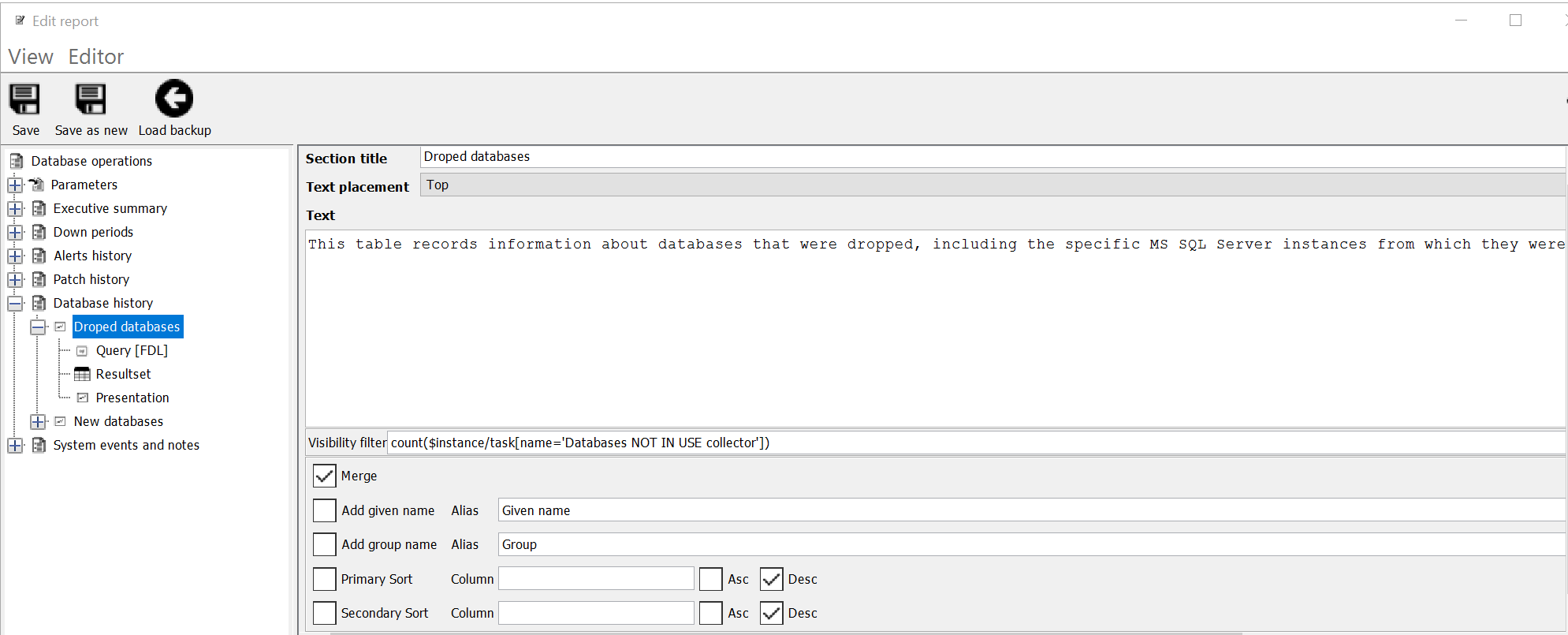
Task: Click the Database operations report icon
Action: [x=17, y=161]
